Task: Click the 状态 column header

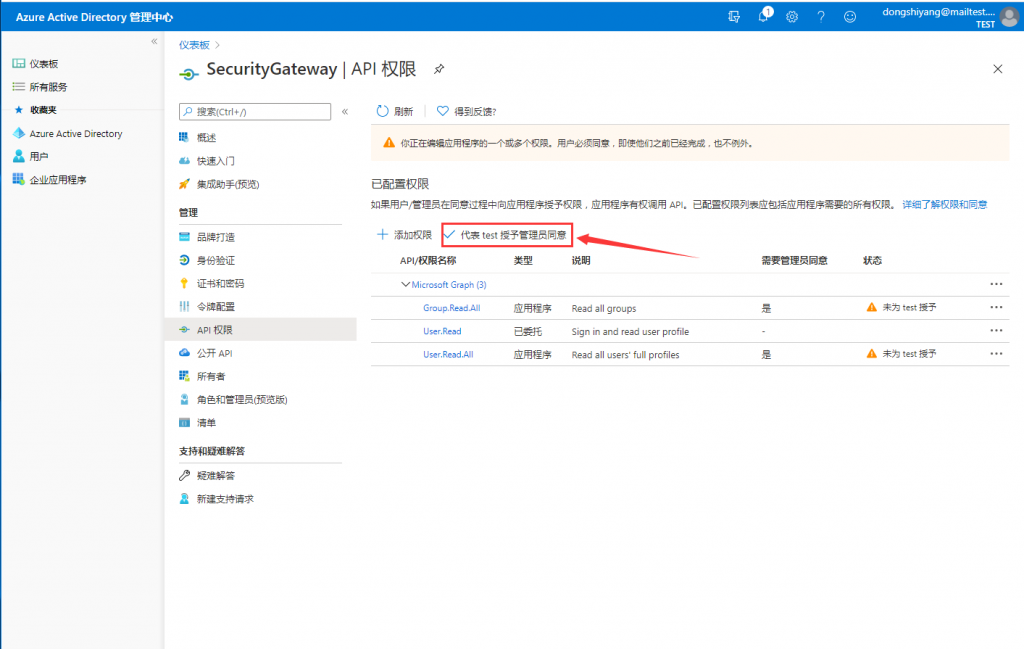Action: point(872,261)
